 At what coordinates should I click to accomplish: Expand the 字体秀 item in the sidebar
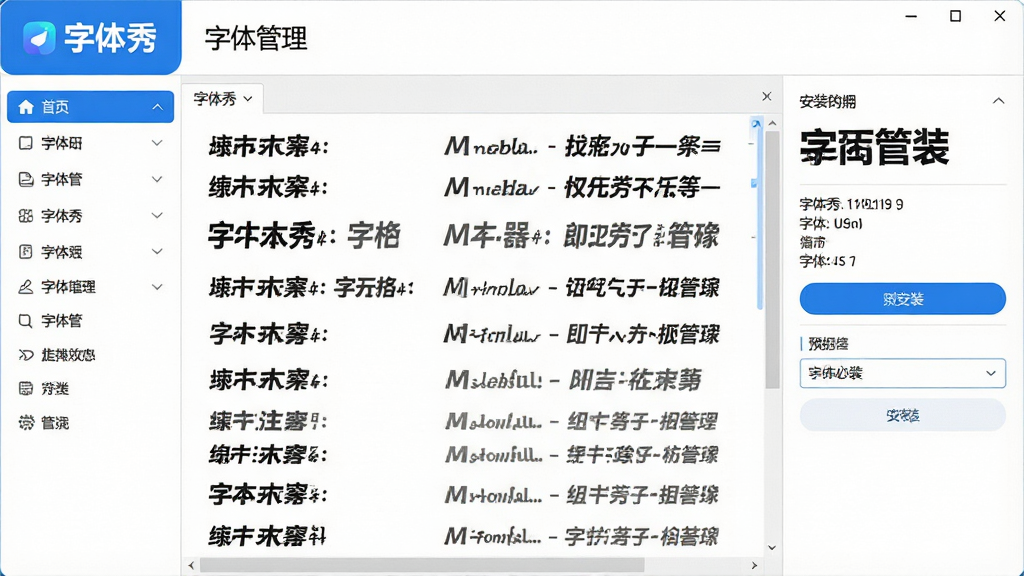point(157,216)
